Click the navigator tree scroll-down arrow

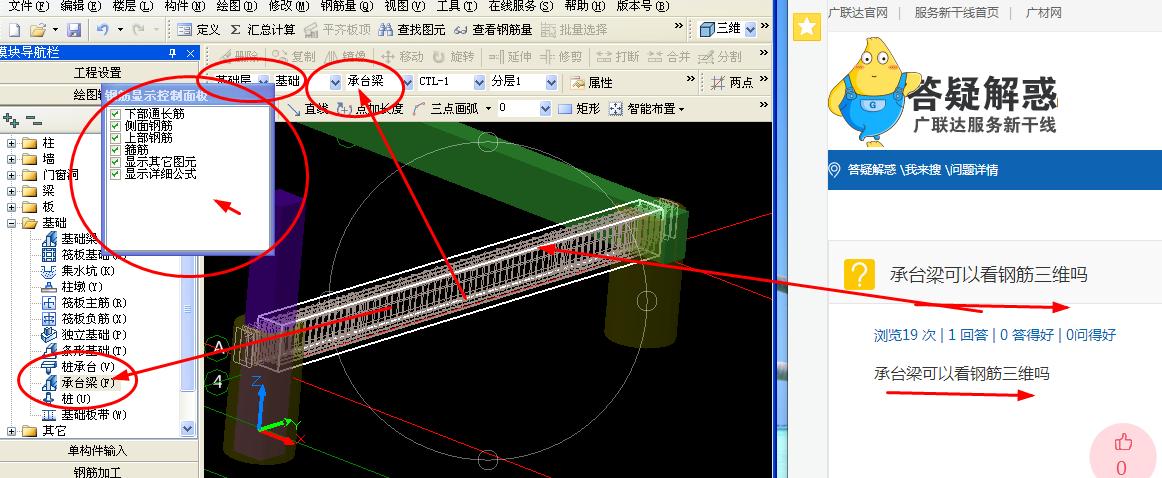(187, 429)
